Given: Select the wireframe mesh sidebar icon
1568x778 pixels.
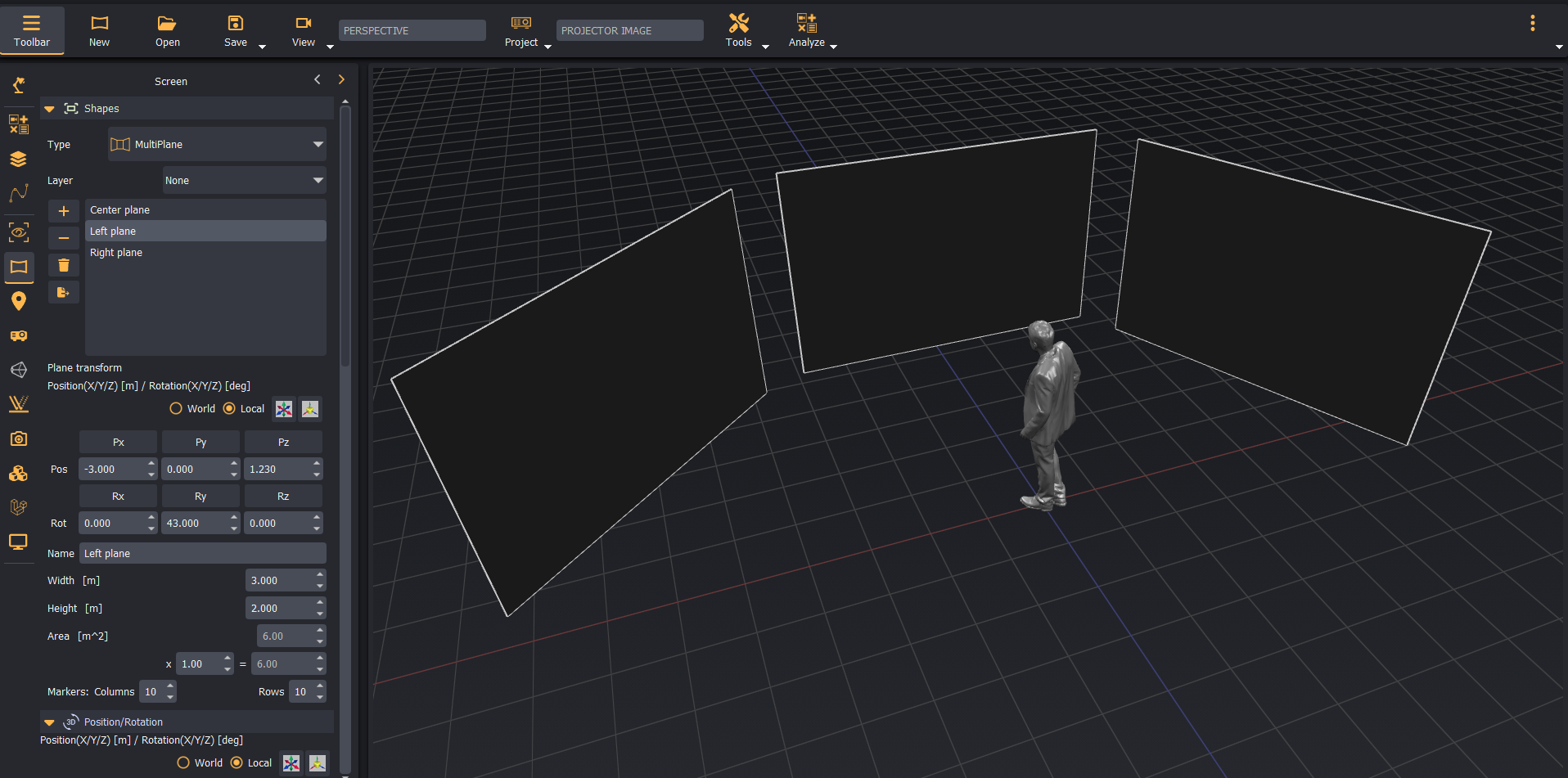Looking at the screenshot, I should click(x=19, y=370).
